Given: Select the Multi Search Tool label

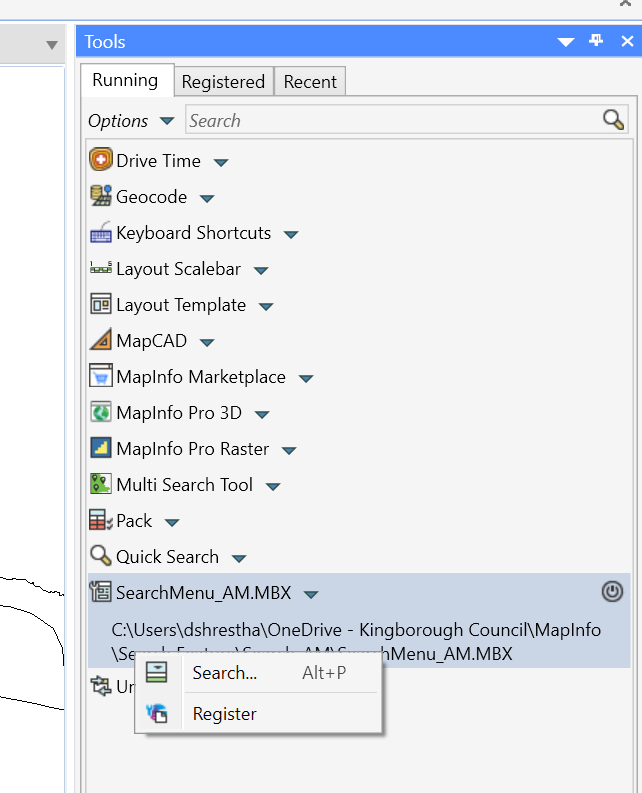Looking at the screenshot, I should point(184,484).
